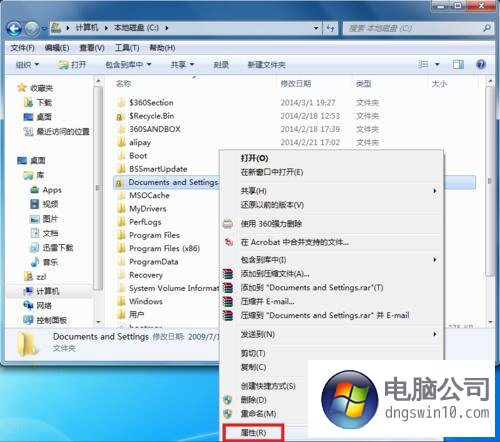This screenshot has height=442, width=500.
Task: Open view options dropdown arrow
Action: pyautogui.click(x=437, y=64)
